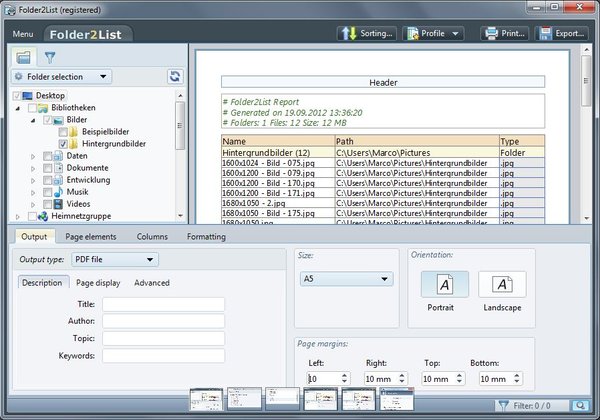
Task: Click the Keywords input field
Action: (x=163, y=356)
